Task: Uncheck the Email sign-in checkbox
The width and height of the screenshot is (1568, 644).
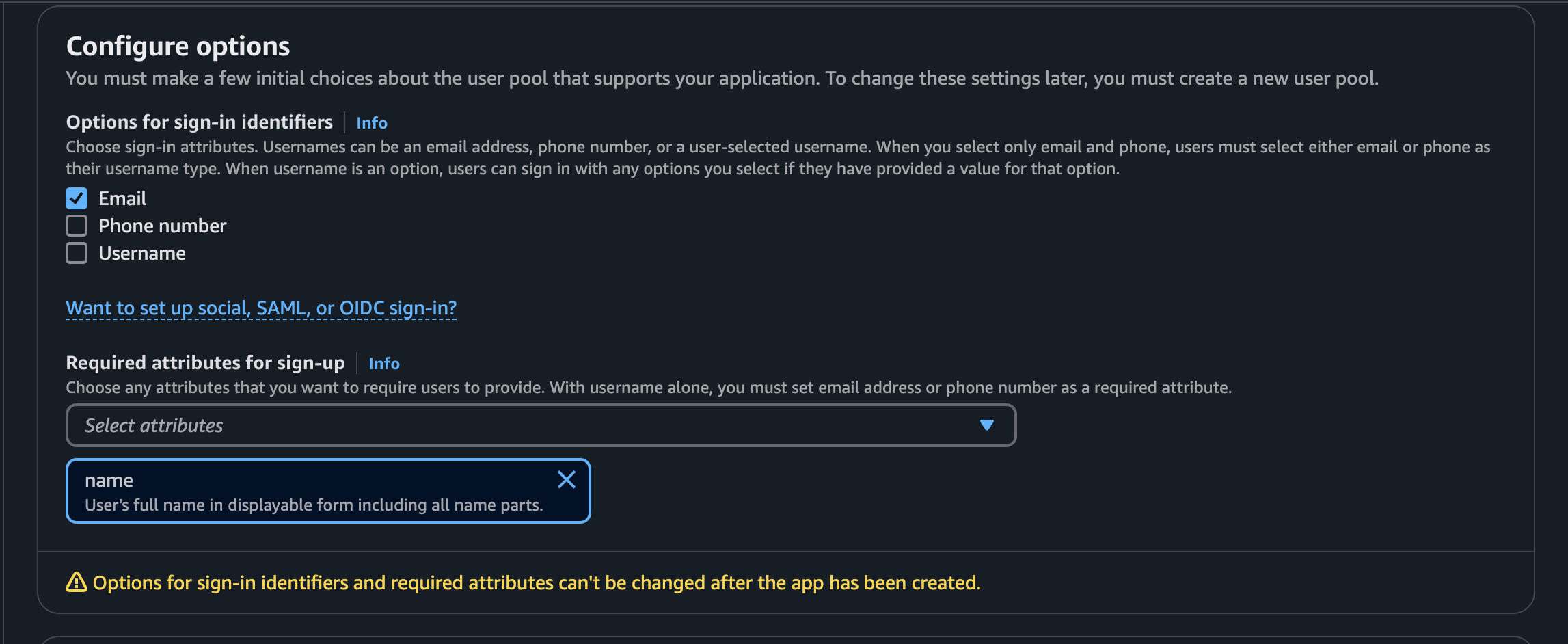Action: pos(77,198)
